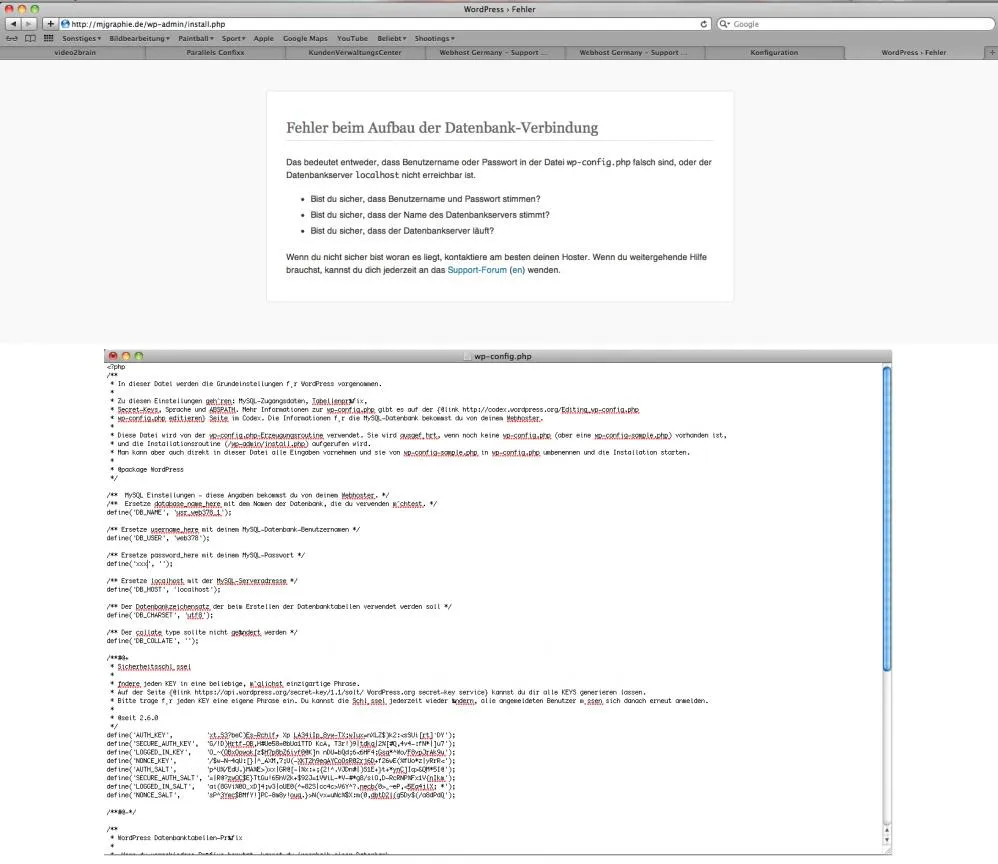This screenshot has width=998, height=864.
Task: Open the Support-Forum link
Action: coord(477,270)
